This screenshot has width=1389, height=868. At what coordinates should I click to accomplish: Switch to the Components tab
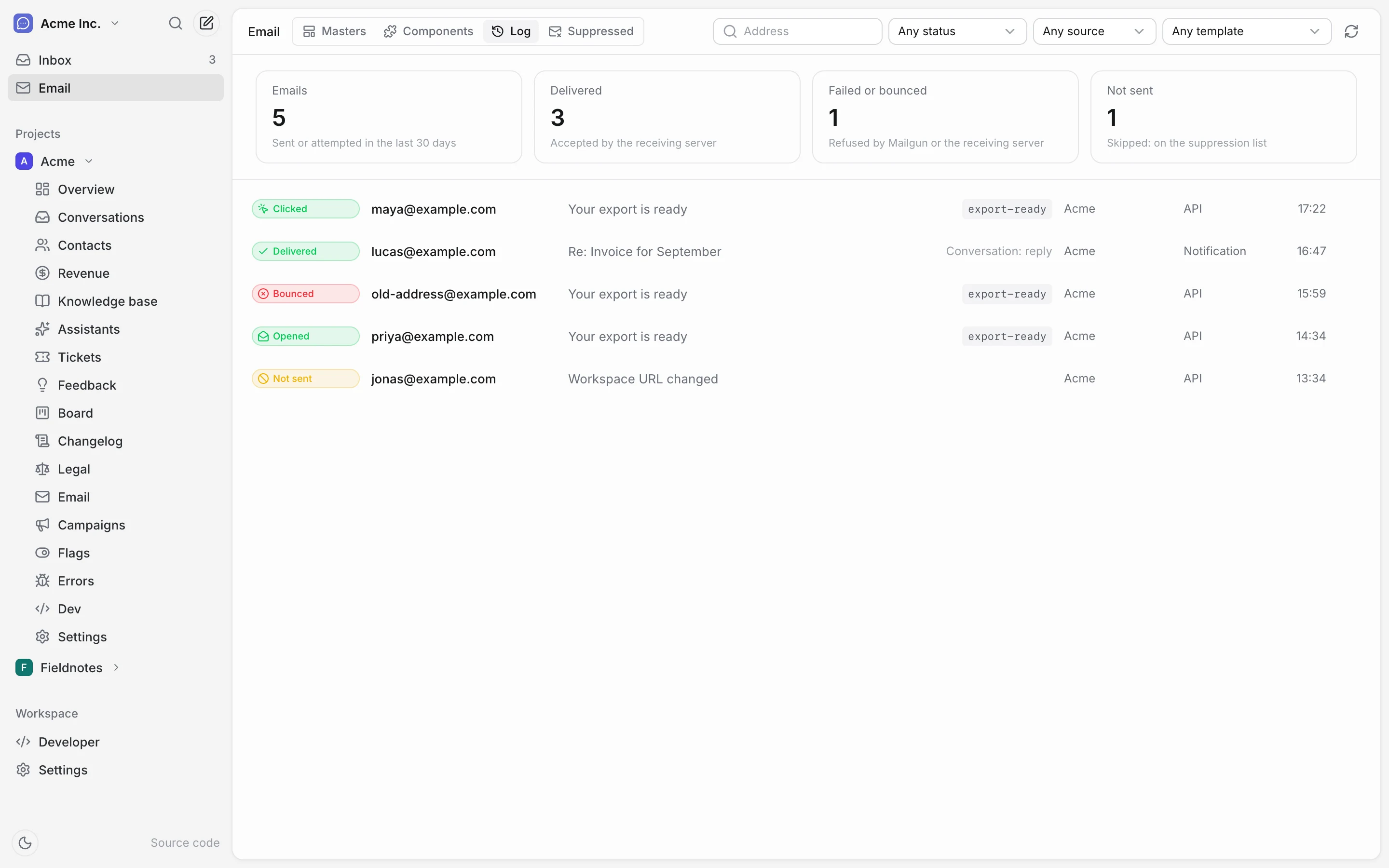(428, 31)
